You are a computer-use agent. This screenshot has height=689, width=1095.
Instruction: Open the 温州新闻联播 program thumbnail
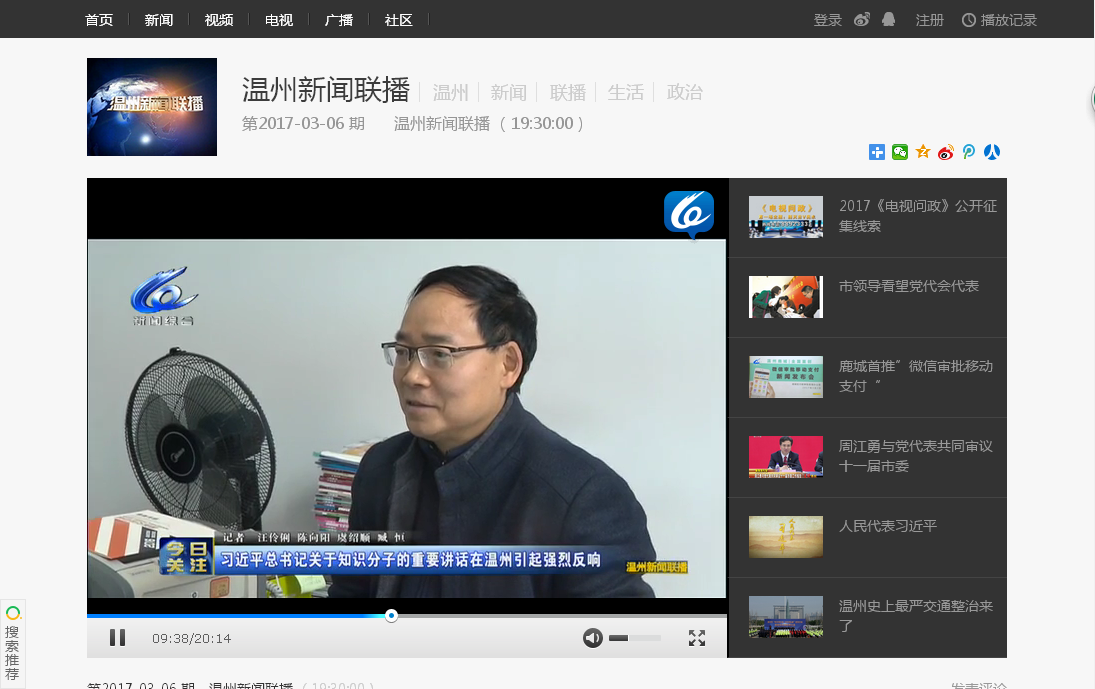point(152,107)
